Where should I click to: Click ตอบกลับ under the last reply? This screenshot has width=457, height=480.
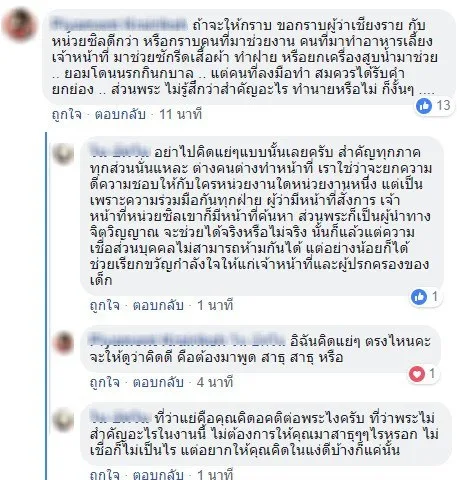click(x=158, y=474)
